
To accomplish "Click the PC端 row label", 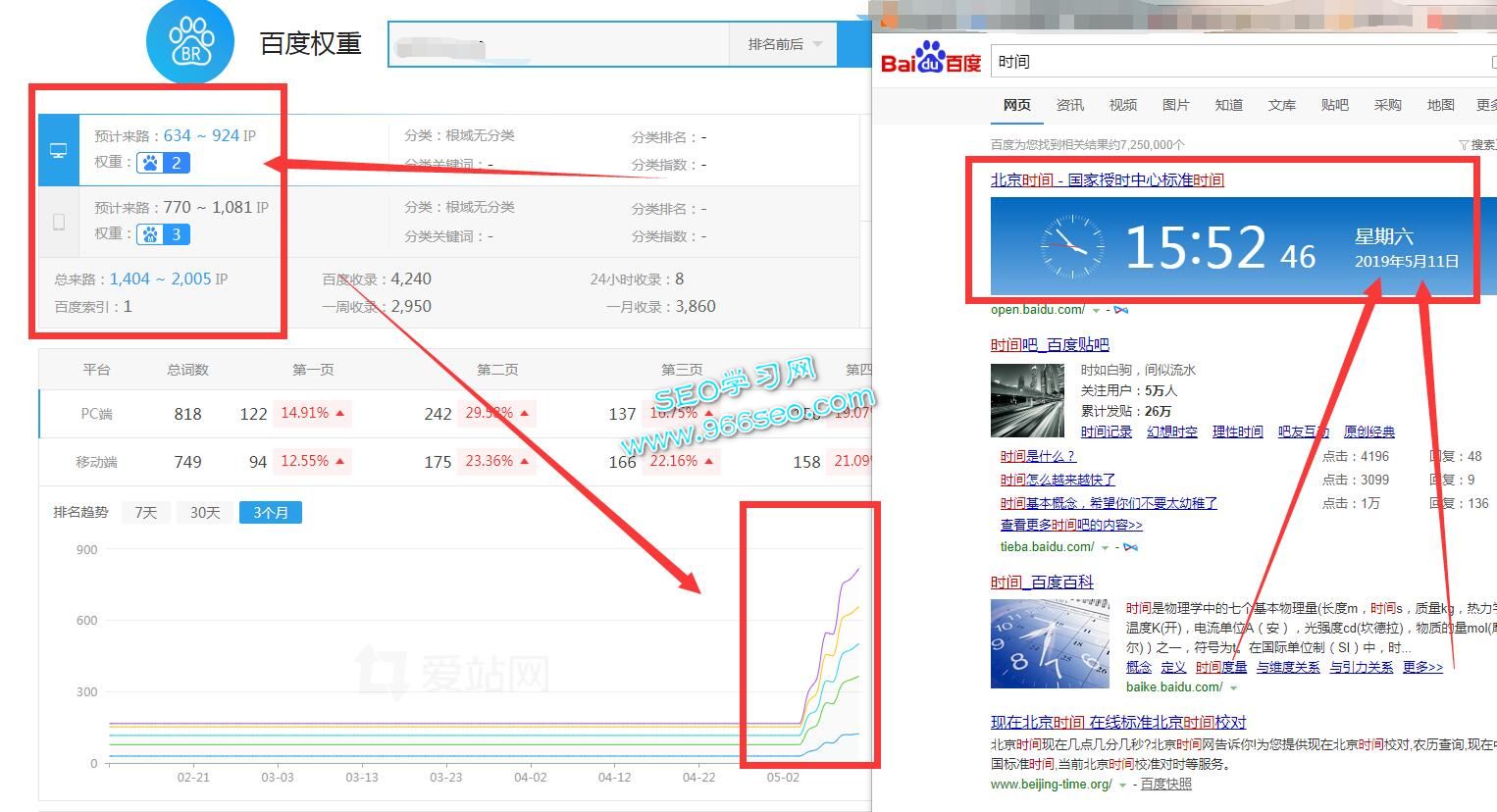I will coord(96,414).
